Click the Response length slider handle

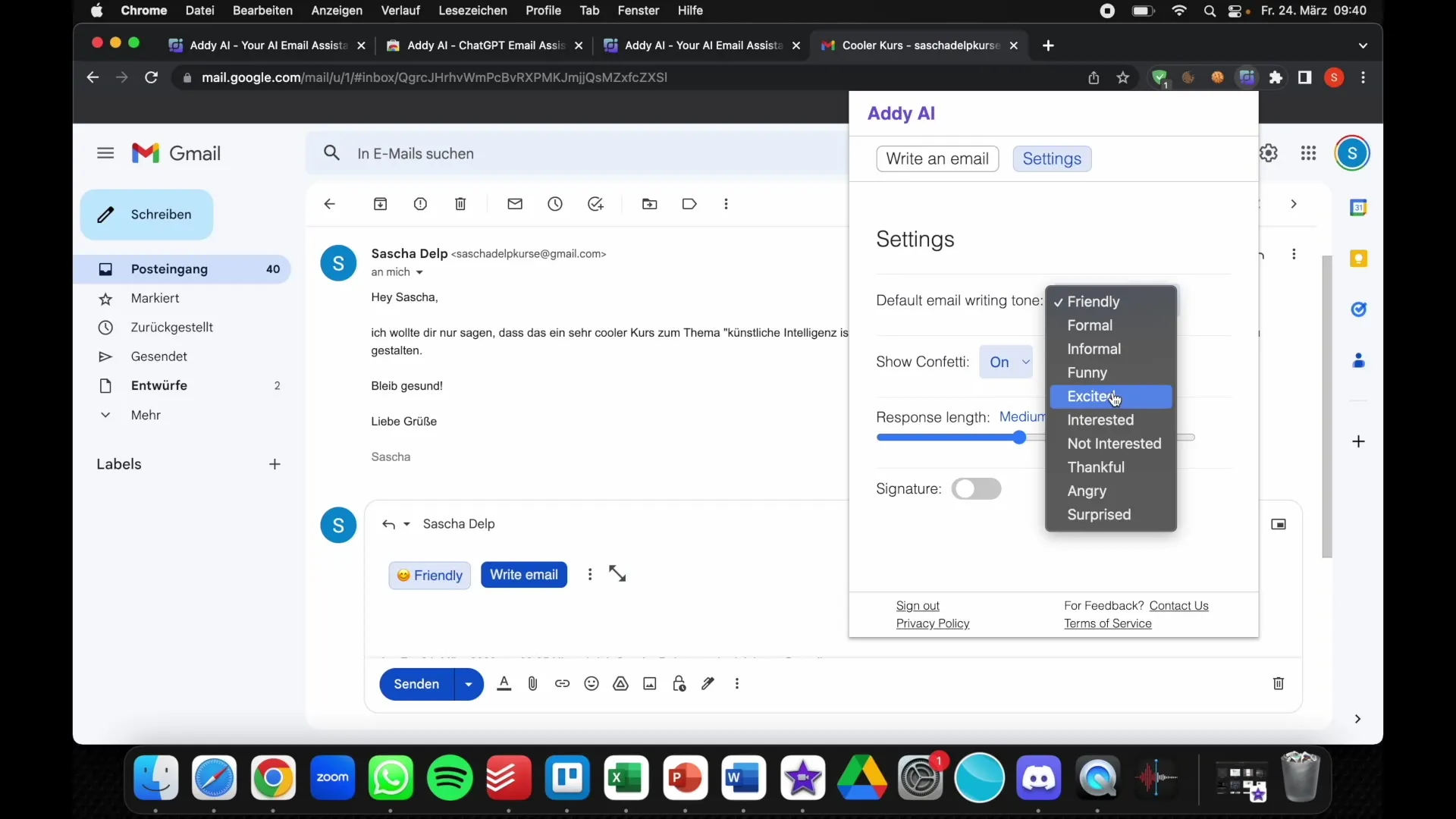click(x=1019, y=438)
